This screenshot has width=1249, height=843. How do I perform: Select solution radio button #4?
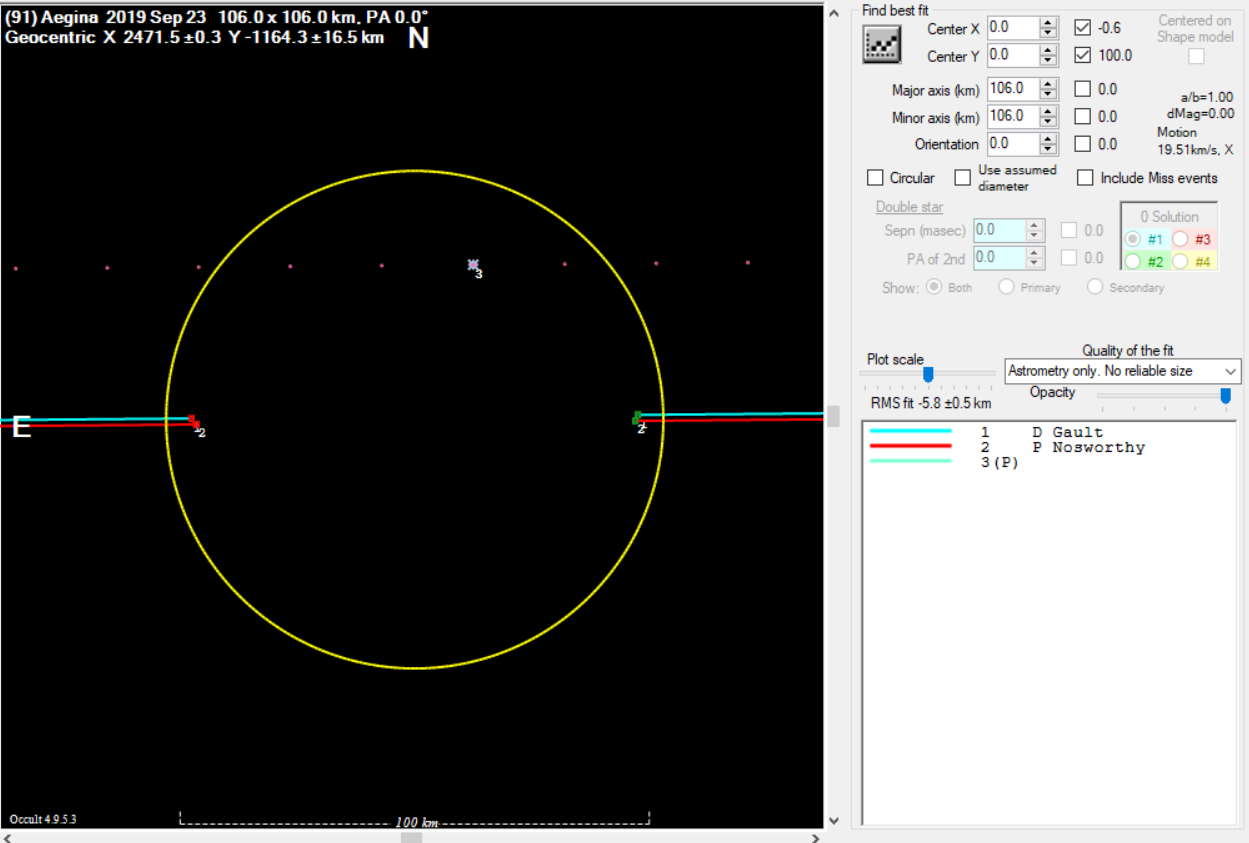coord(1180,261)
